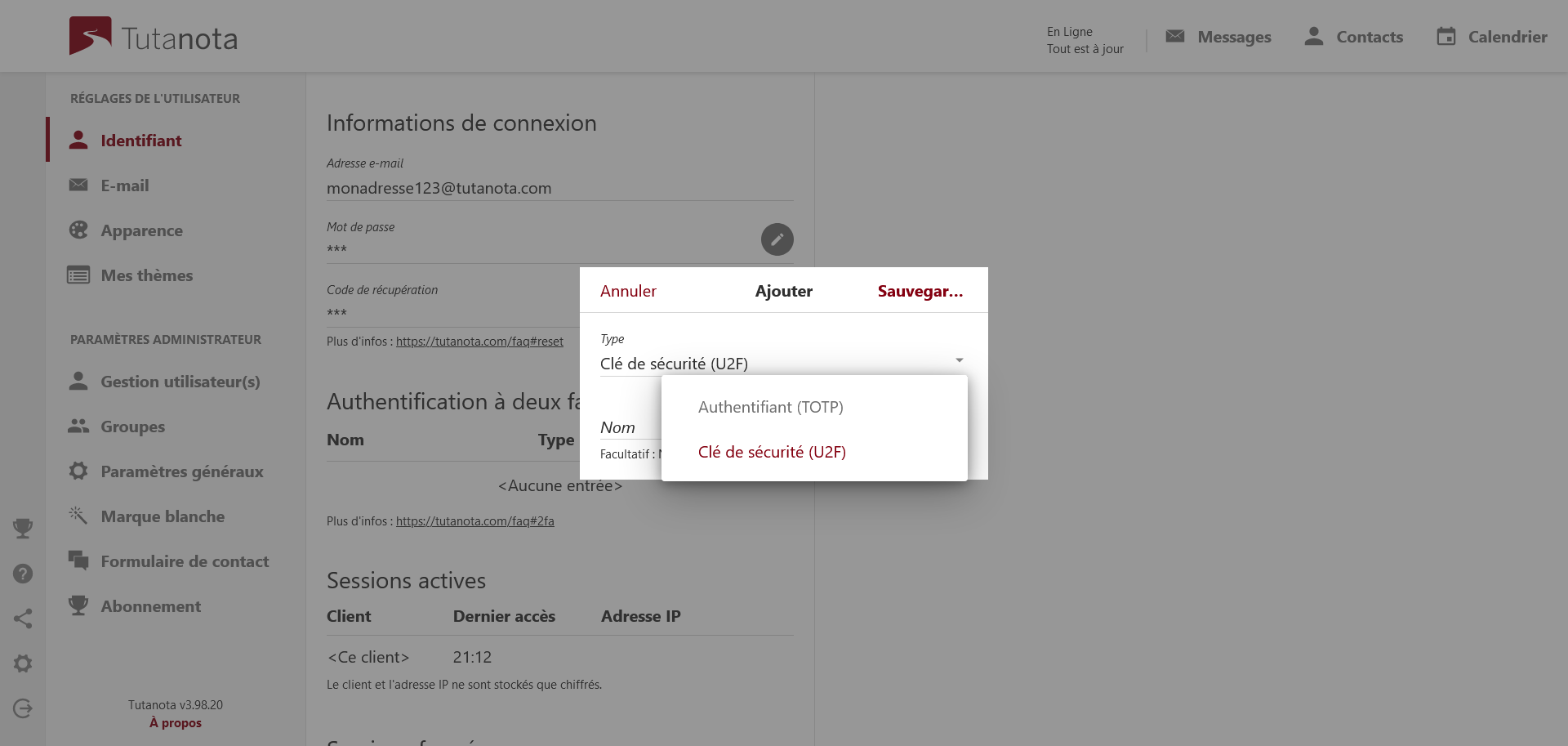The height and width of the screenshot is (746, 1568).
Task: Open help via question mark icon
Action: click(x=23, y=574)
